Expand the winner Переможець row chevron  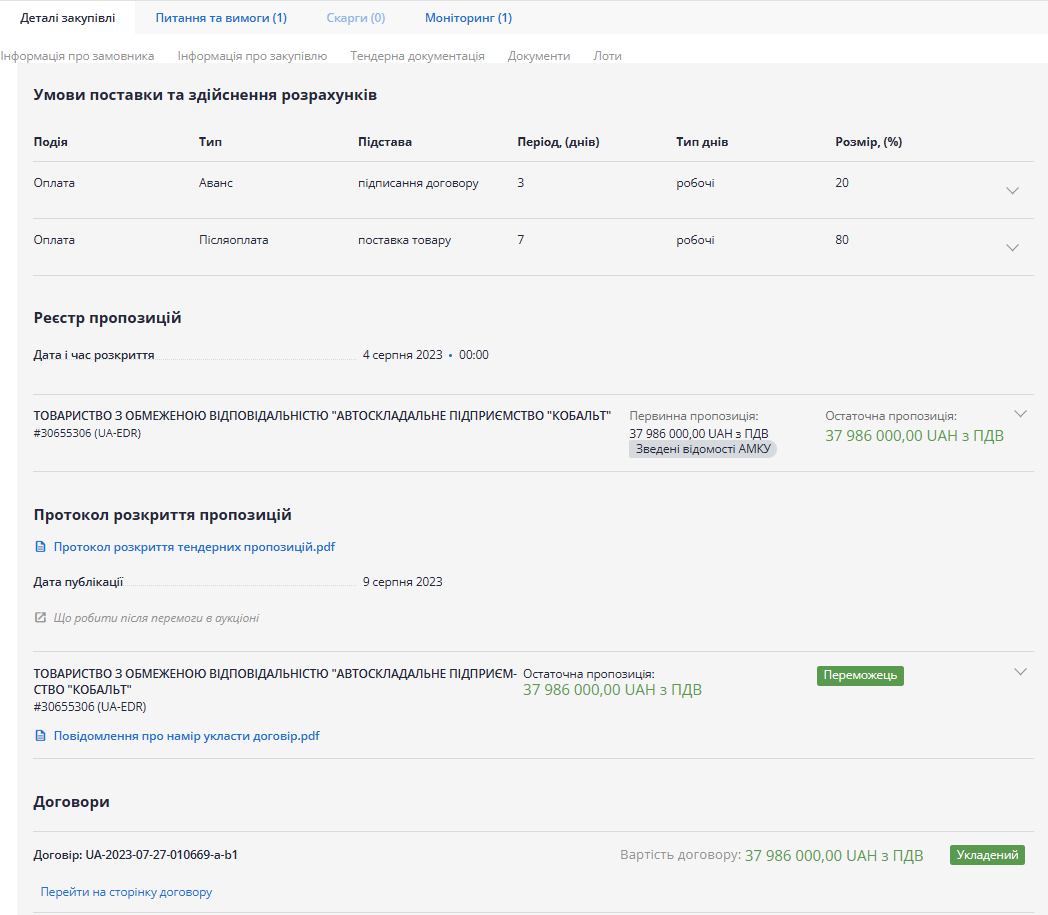1020,671
